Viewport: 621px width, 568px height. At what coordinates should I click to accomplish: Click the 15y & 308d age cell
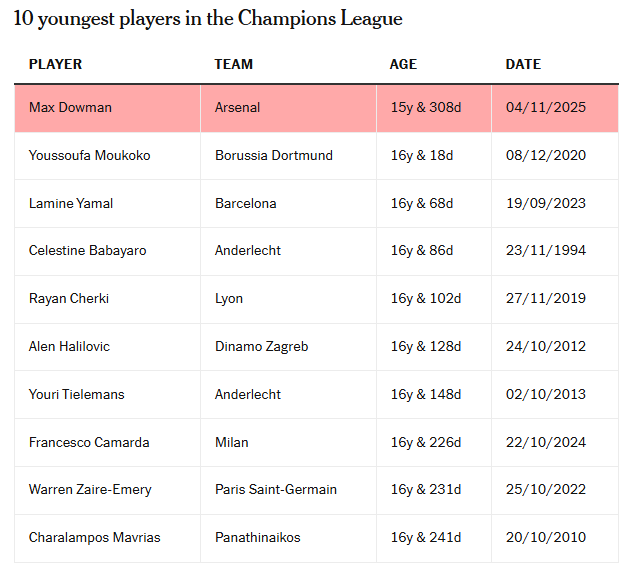[426, 108]
